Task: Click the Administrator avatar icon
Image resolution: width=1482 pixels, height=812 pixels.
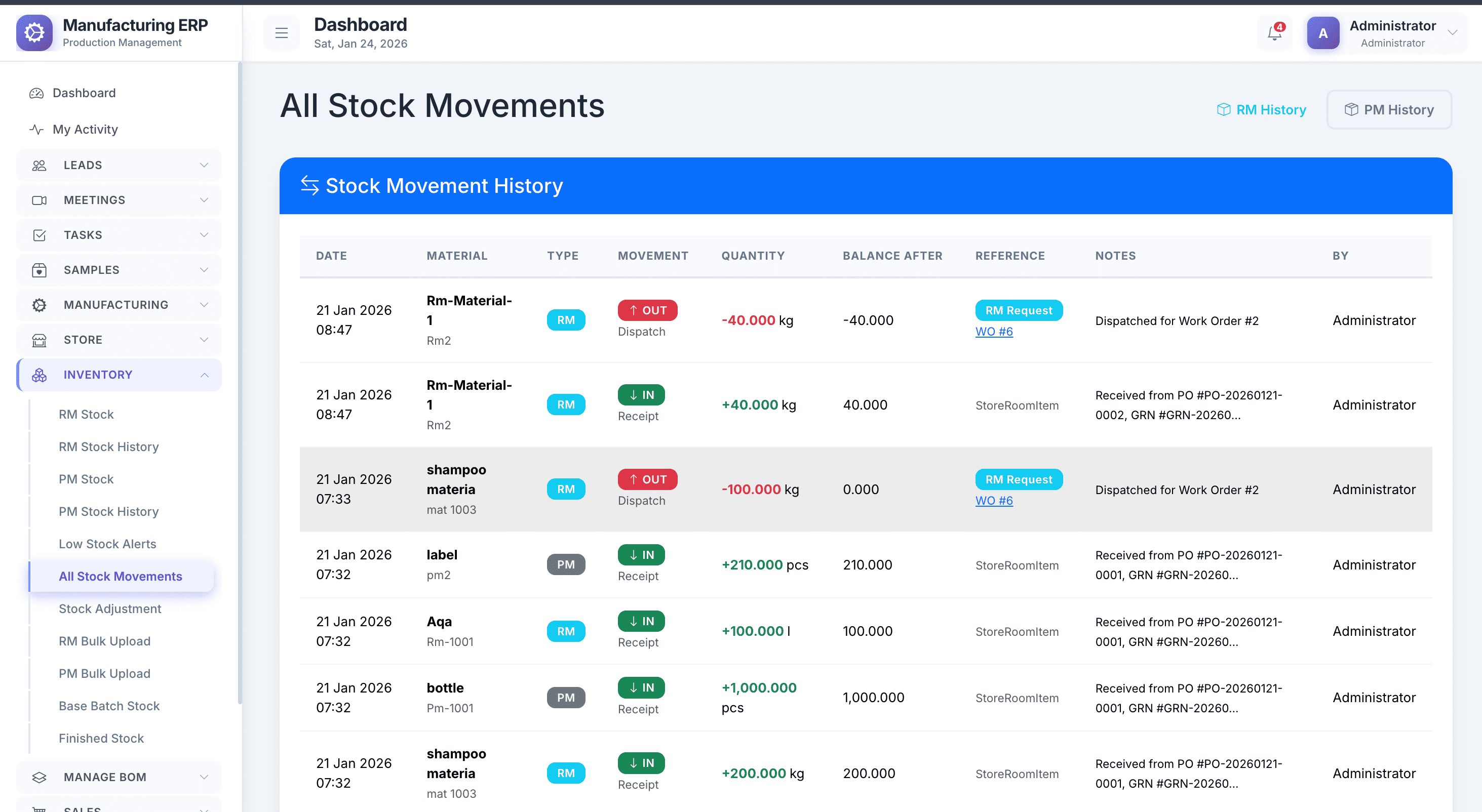Action: click(1322, 33)
